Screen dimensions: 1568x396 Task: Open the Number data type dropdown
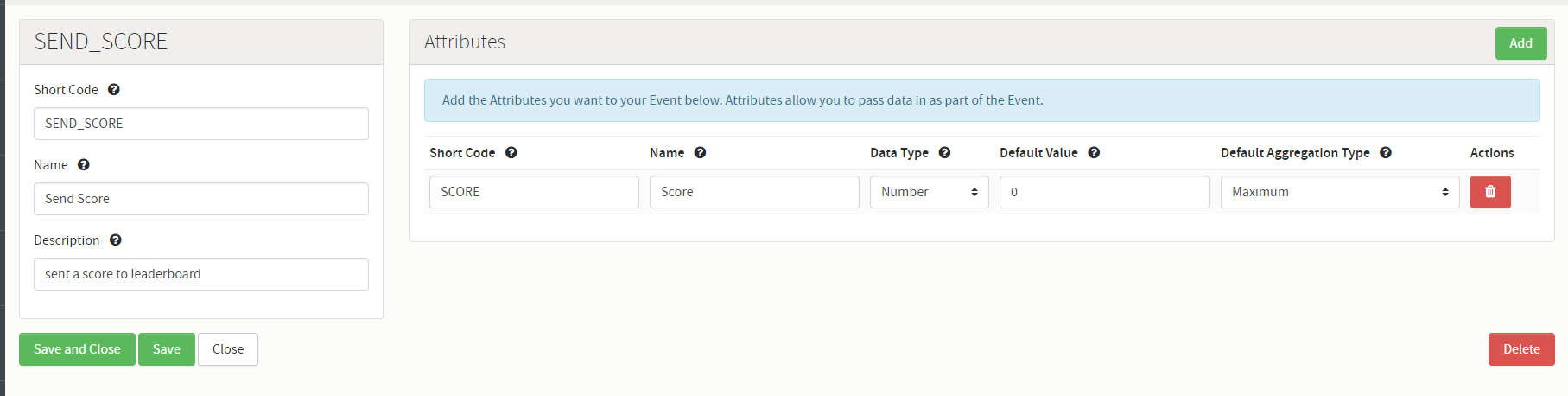(x=929, y=192)
